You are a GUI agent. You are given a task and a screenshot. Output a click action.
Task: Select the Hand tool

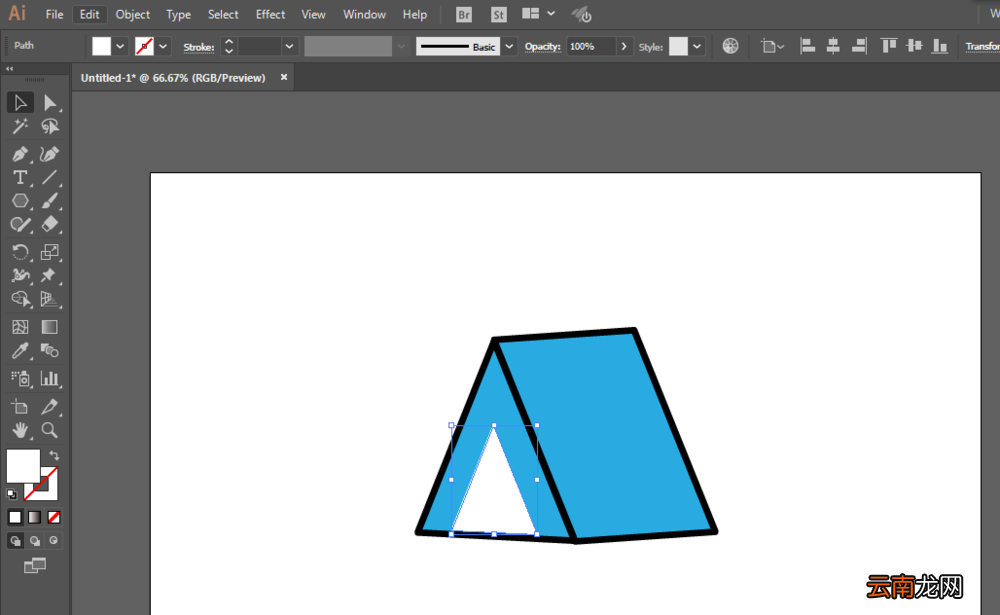coord(20,430)
